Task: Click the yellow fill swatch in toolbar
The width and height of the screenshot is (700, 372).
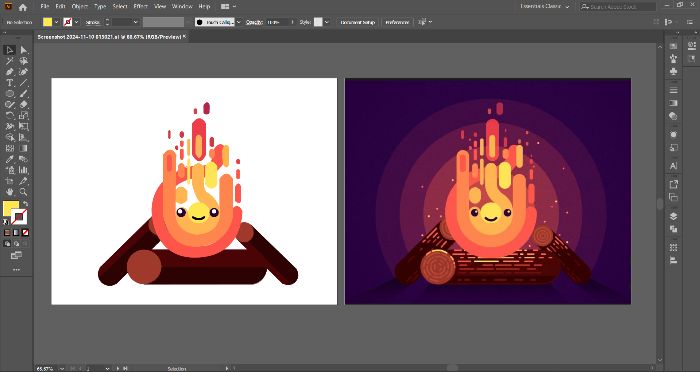Action: (11, 208)
